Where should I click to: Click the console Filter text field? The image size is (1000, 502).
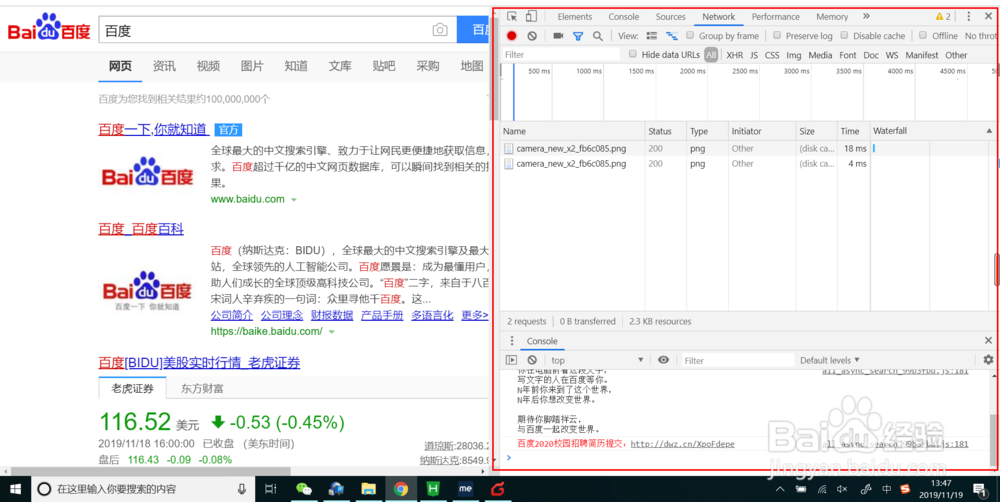coord(738,360)
